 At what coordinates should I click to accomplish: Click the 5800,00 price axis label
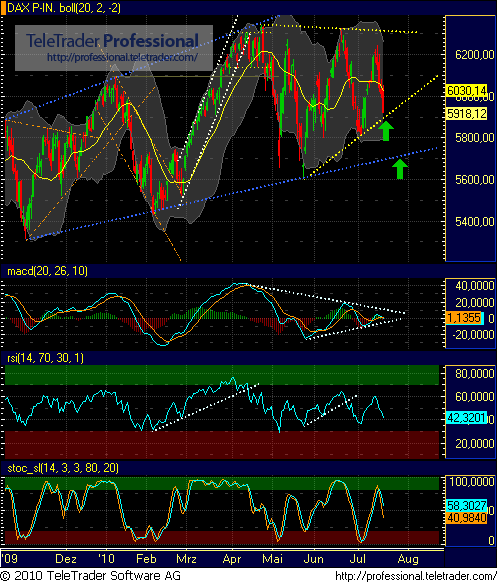(474, 138)
